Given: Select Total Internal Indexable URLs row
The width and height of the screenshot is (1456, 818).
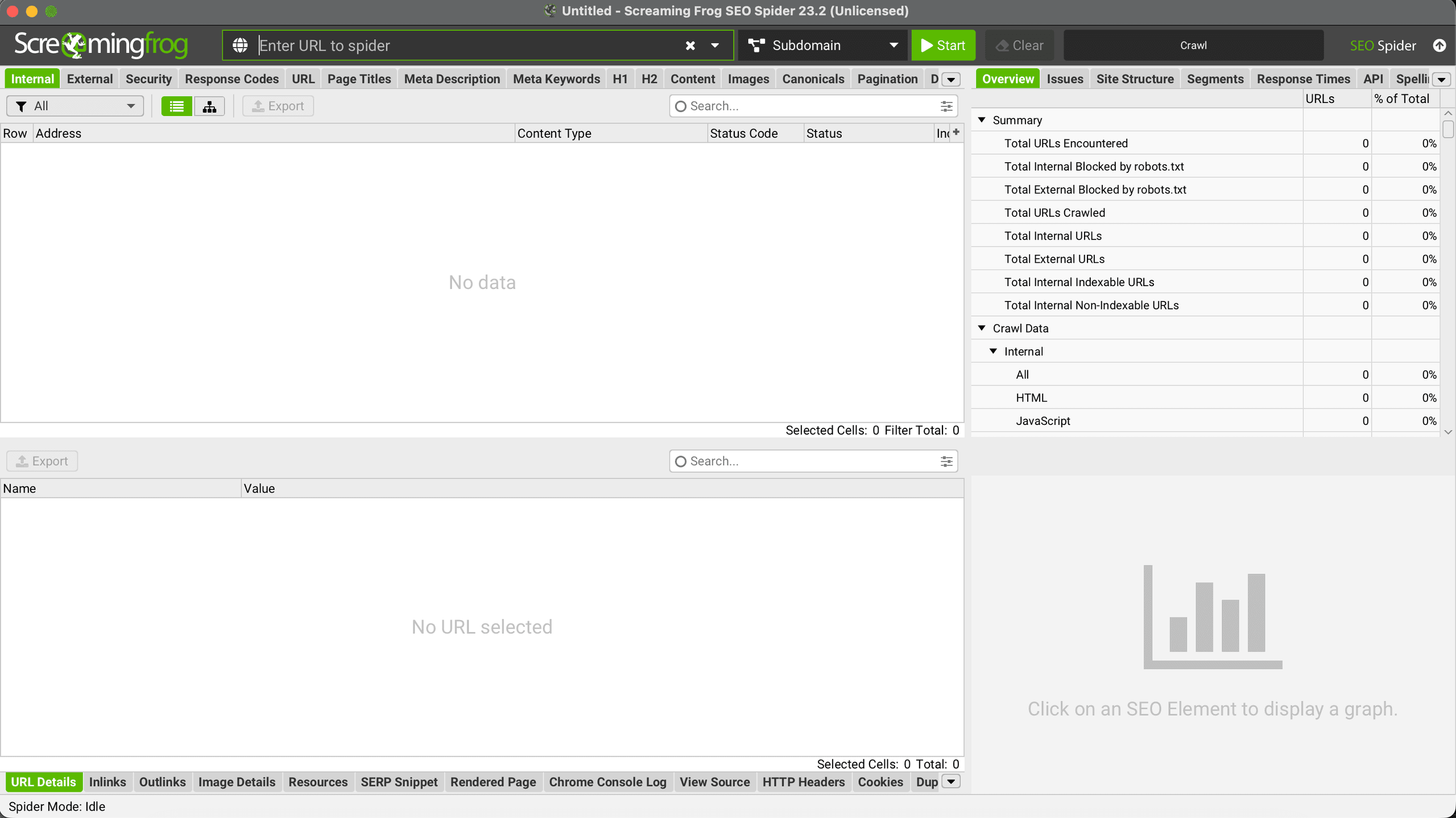Looking at the screenshot, I should [x=1205, y=282].
